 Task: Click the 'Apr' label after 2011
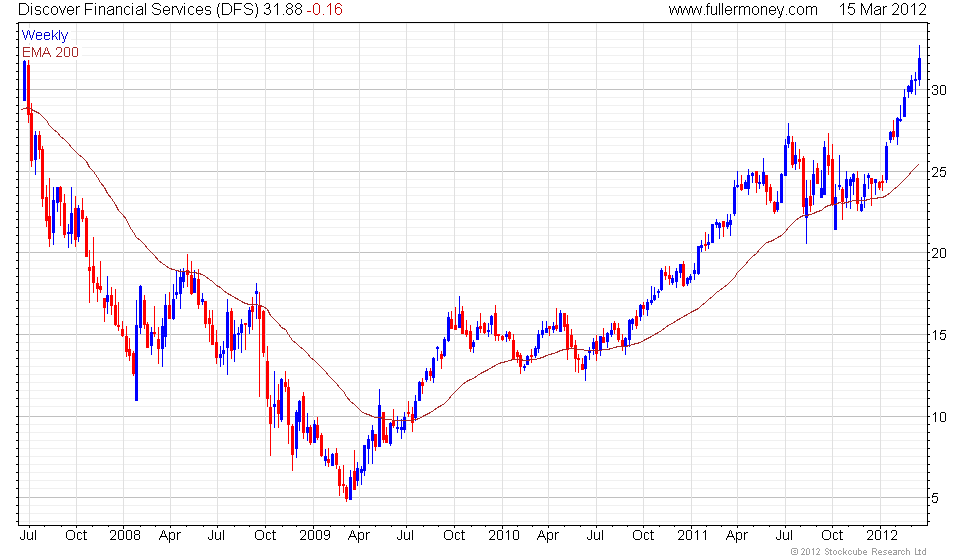pos(738,536)
